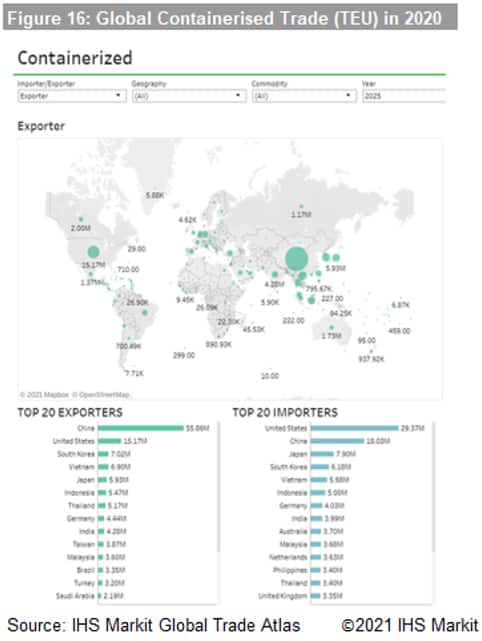
Task: Click the India 4.28M map bubble
Action: tap(275, 274)
